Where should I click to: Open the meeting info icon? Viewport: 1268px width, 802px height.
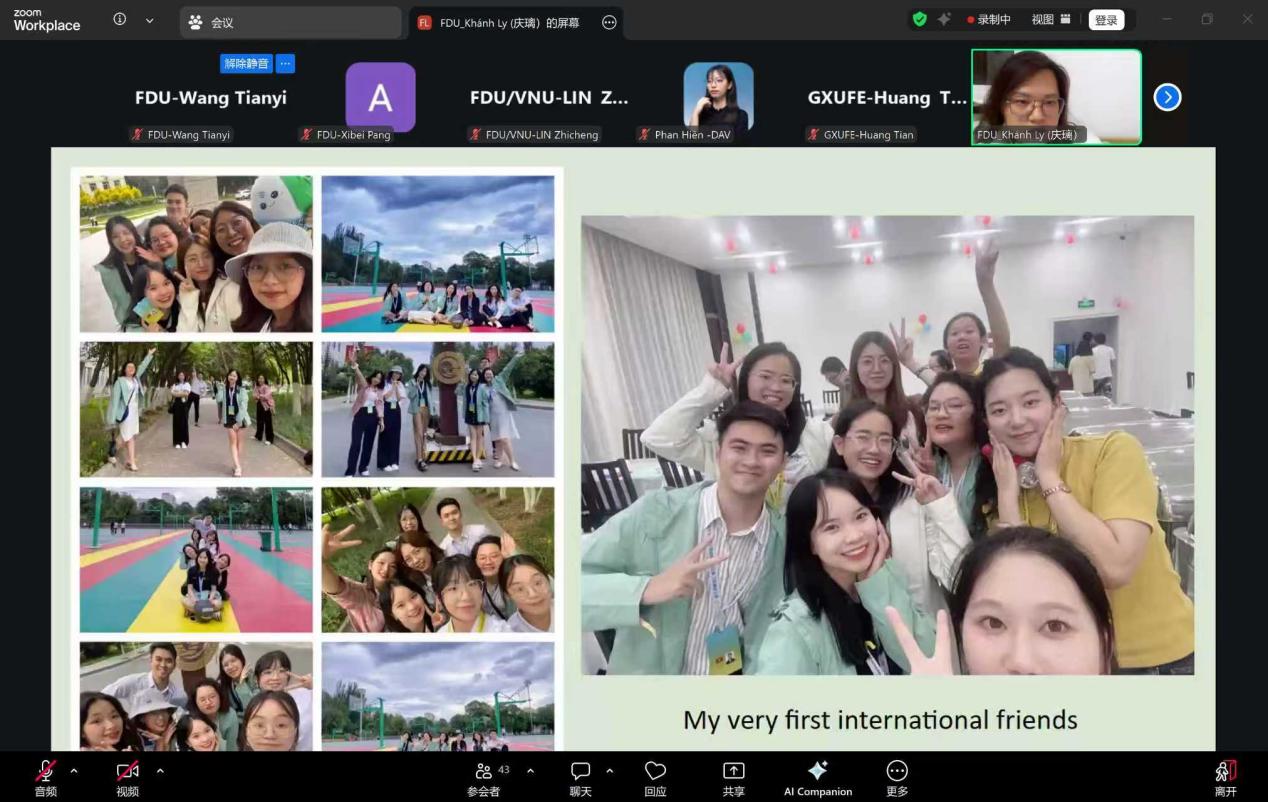click(120, 20)
